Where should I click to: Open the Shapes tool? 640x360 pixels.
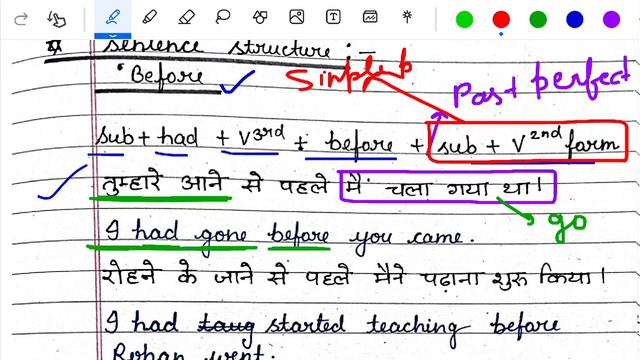point(260,17)
